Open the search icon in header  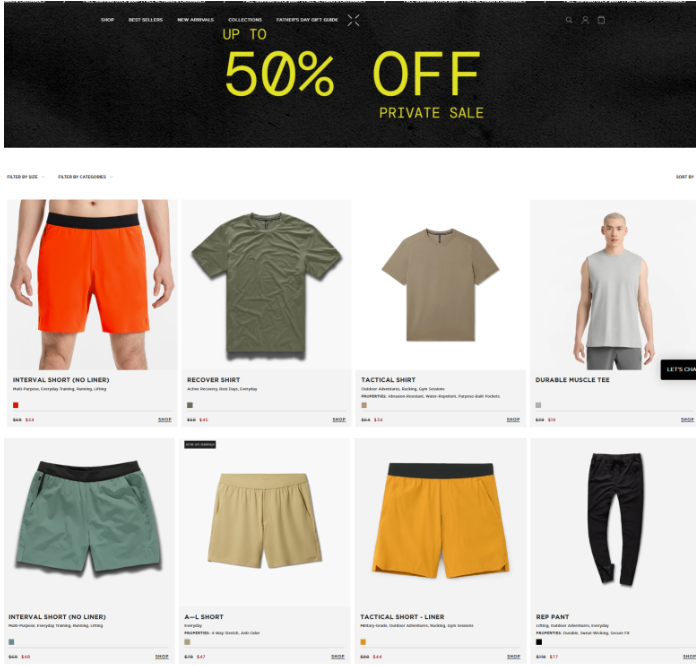pos(569,20)
